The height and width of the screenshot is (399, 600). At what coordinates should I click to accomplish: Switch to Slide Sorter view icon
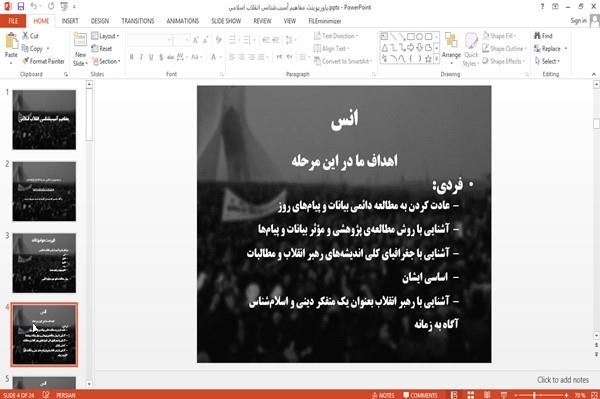click(470, 395)
